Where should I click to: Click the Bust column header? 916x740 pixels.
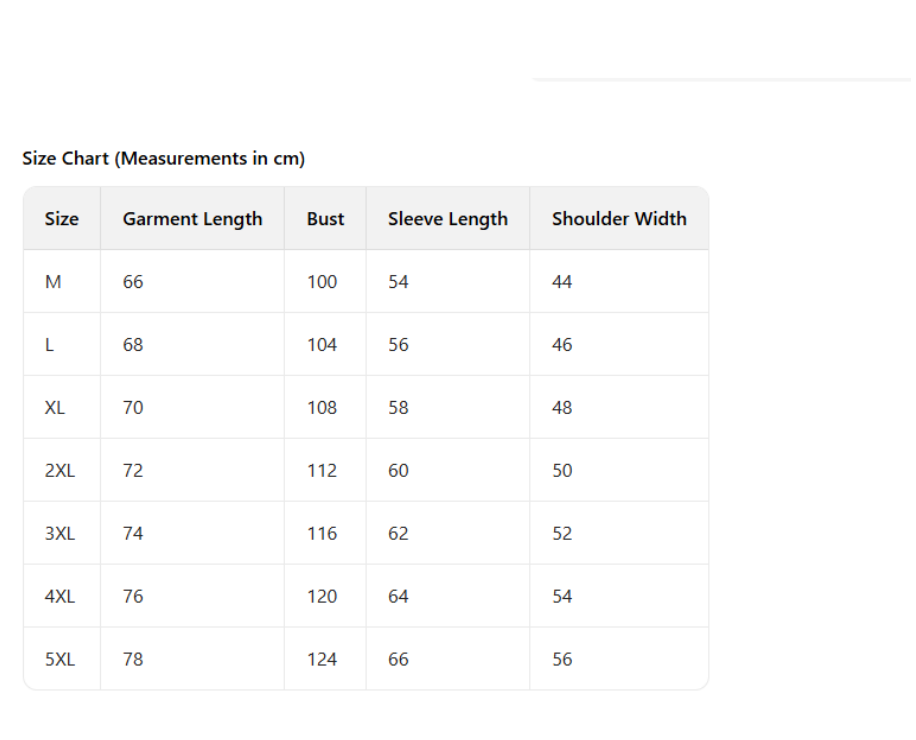pyautogui.click(x=325, y=219)
